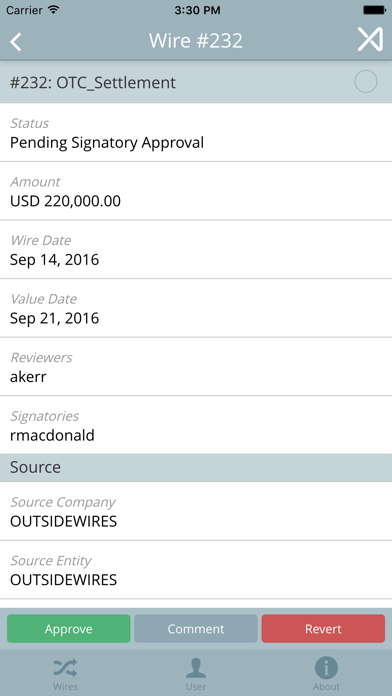Select the Amount USD 220,000.00 row
Image resolution: width=392 pixels, height=696 pixels.
pyautogui.click(x=196, y=191)
